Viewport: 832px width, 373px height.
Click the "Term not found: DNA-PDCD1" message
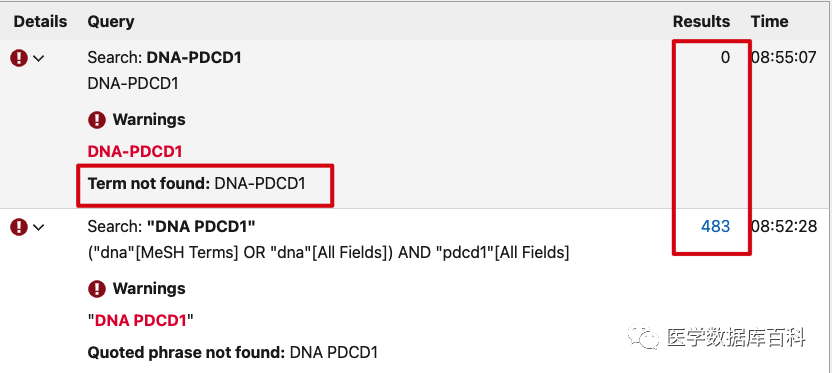click(196, 184)
